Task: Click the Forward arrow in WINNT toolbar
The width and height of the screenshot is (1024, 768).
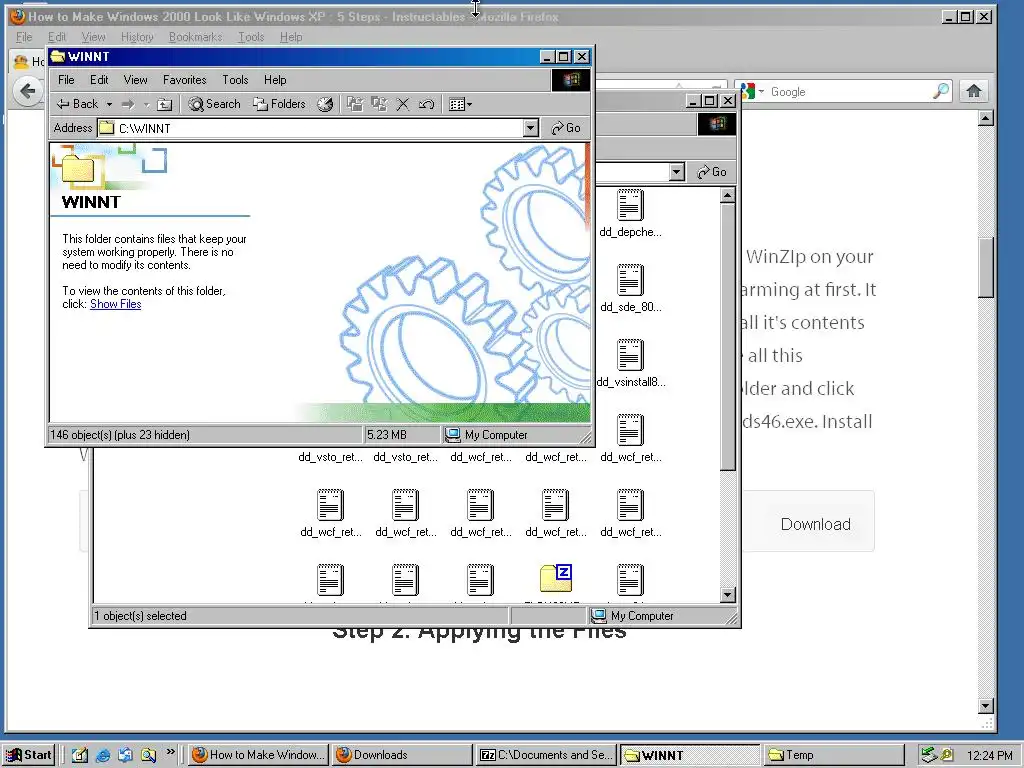Action: coord(128,104)
